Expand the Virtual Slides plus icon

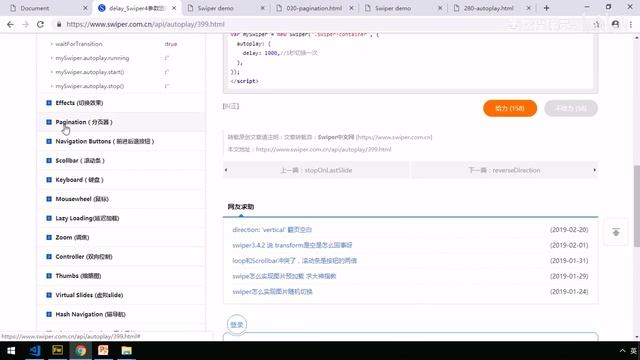click(49, 295)
